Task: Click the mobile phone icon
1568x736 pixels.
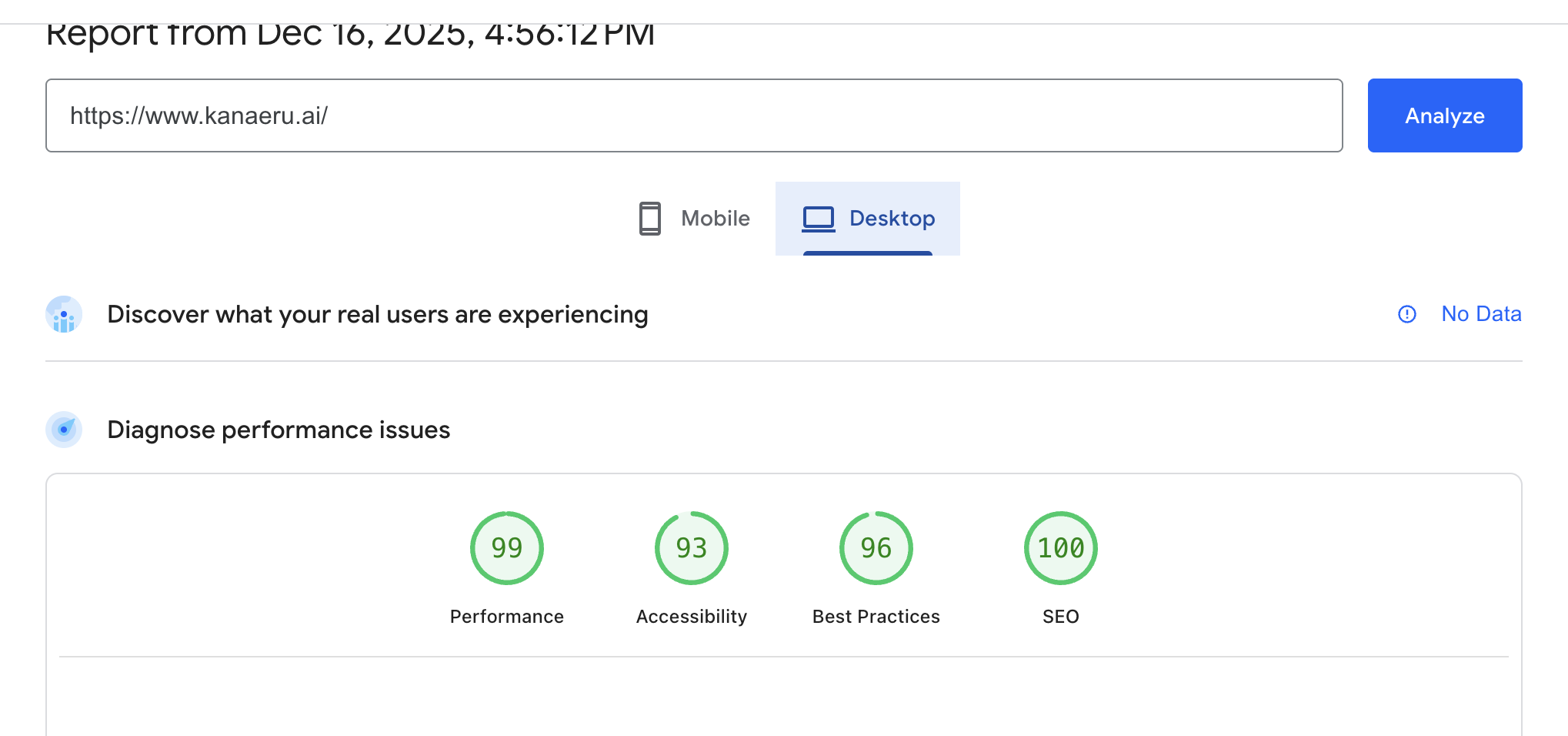Action: 650,218
